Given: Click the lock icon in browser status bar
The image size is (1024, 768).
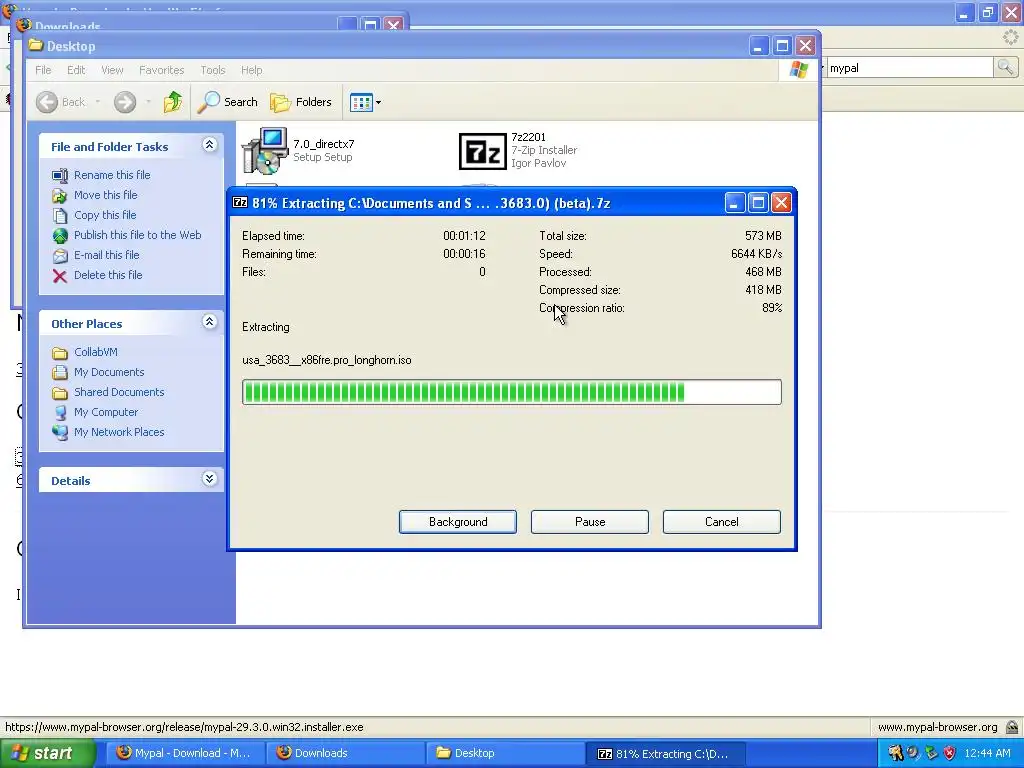Looking at the screenshot, I should pos(1012,726).
